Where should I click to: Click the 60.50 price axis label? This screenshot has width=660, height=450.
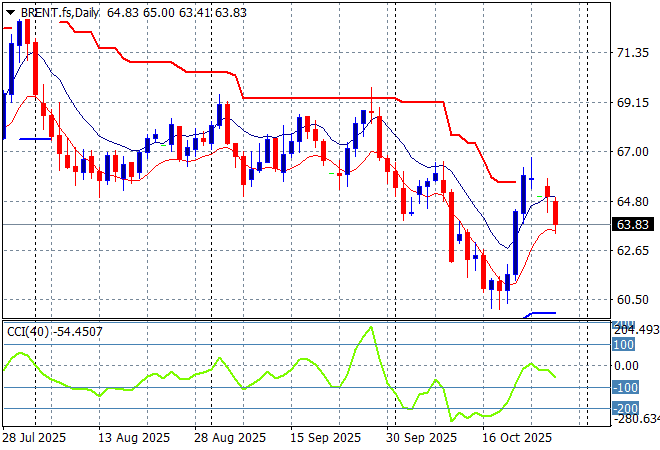pos(633,300)
